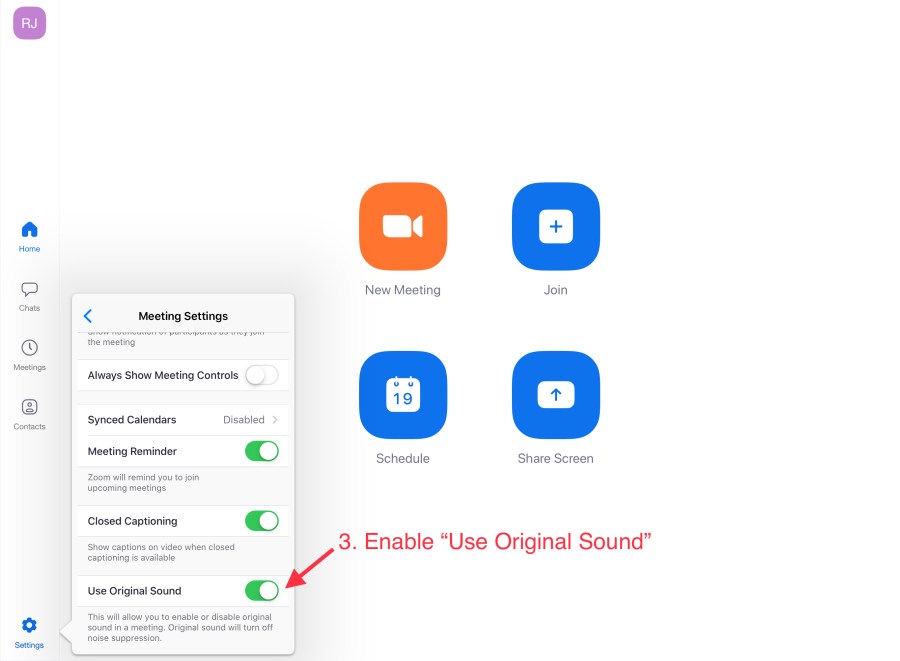Click the orange New Meeting camera icon
The height and width of the screenshot is (661, 900).
click(403, 227)
